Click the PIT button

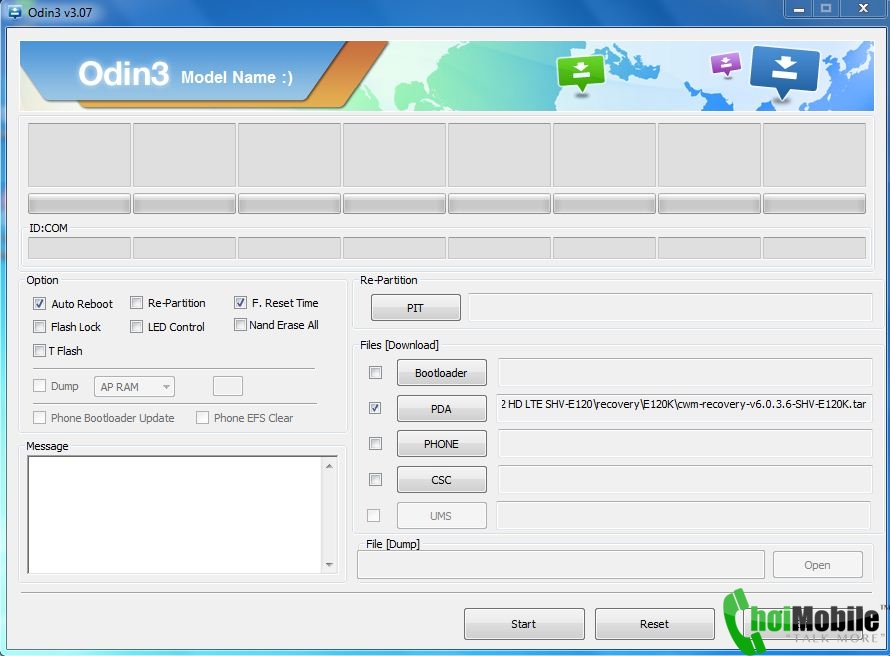coord(415,308)
